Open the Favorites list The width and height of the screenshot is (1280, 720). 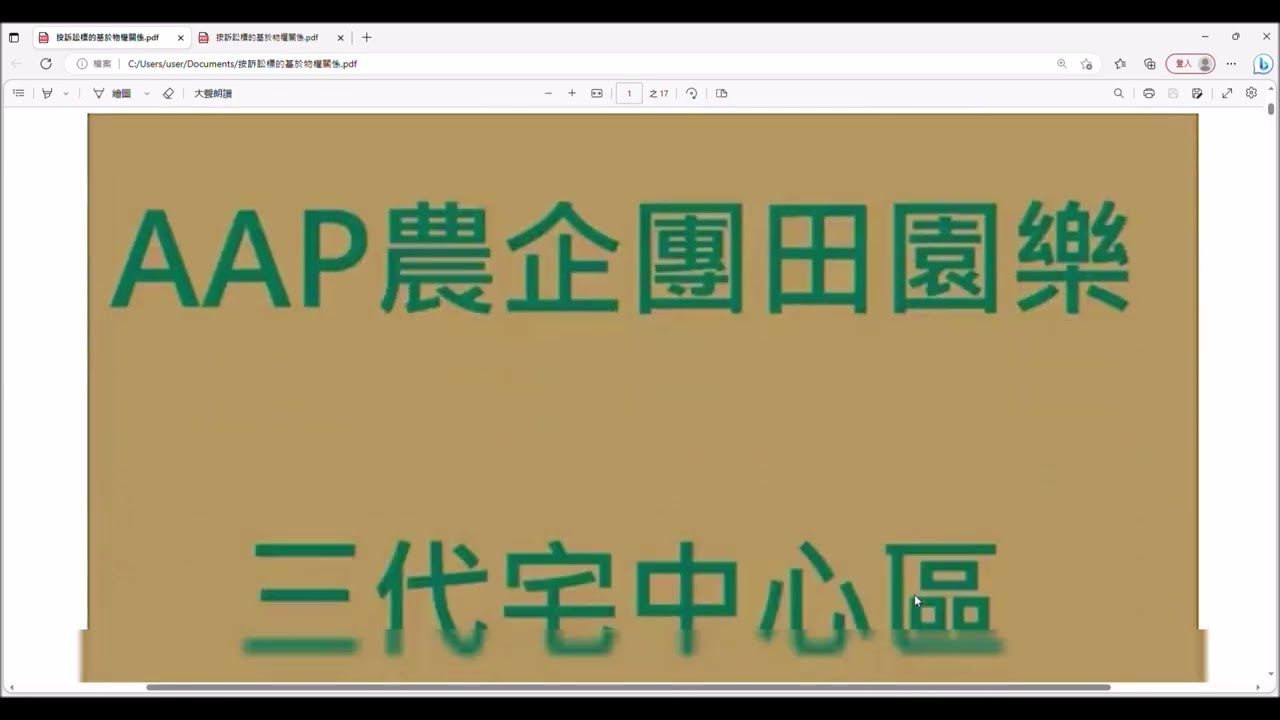(x=1120, y=63)
